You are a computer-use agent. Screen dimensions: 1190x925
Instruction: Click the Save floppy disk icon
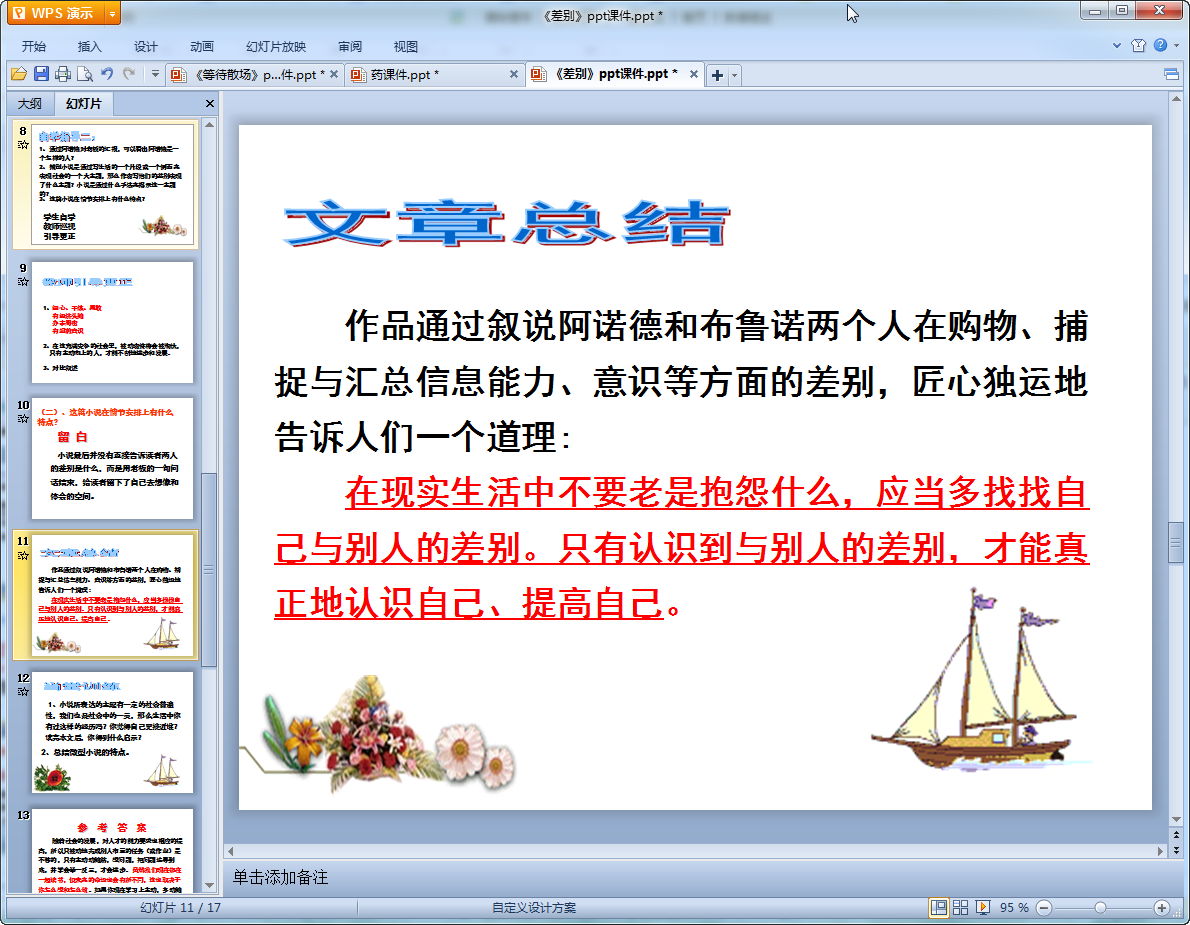41,74
